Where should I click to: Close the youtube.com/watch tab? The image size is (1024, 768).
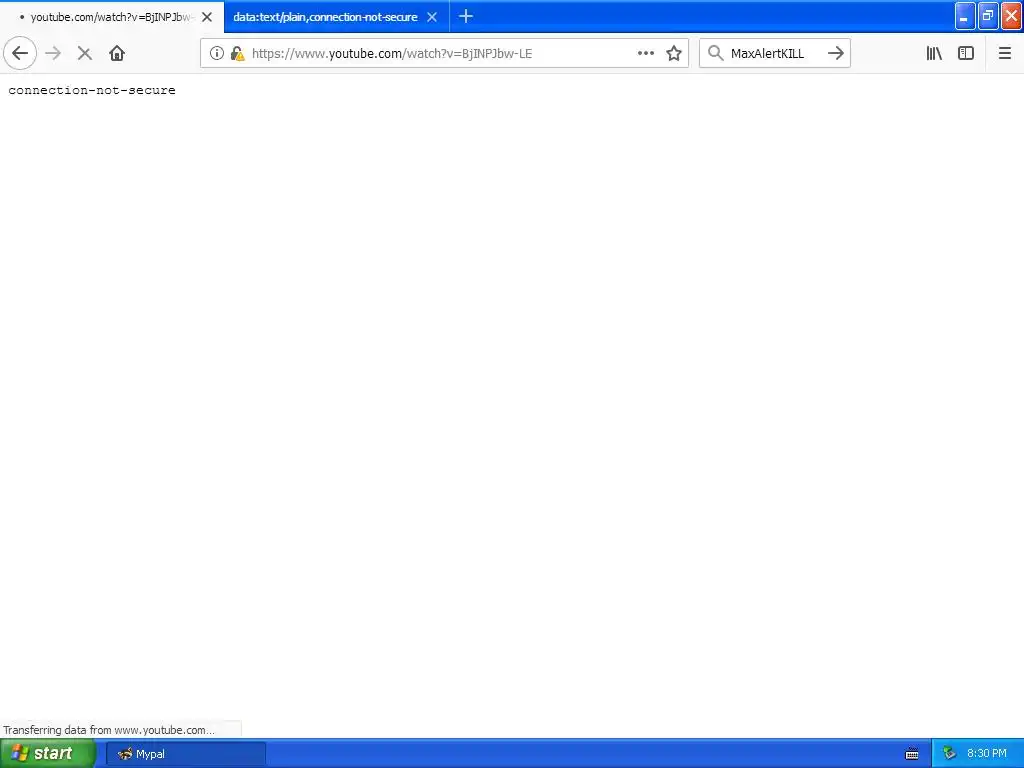(207, 17)
